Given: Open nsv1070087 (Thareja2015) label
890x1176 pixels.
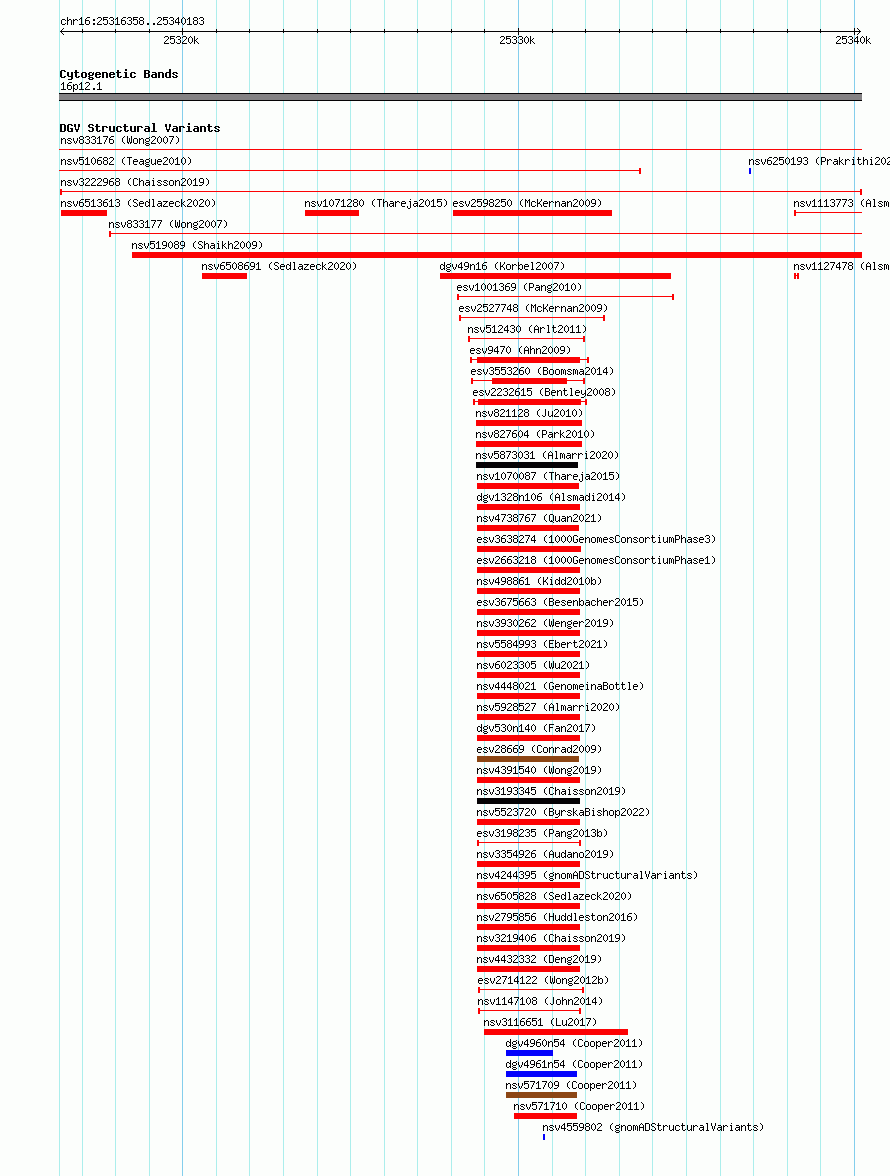Looking at the screenshot, I should (x=548, y=476).
